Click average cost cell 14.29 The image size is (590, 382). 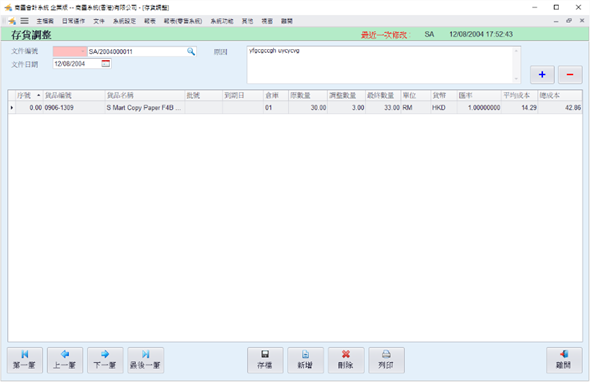[520, 108]
